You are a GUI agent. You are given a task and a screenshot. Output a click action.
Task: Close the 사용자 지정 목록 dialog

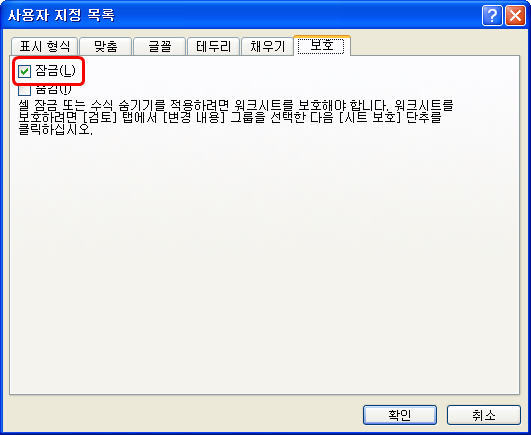coord(515,16)
